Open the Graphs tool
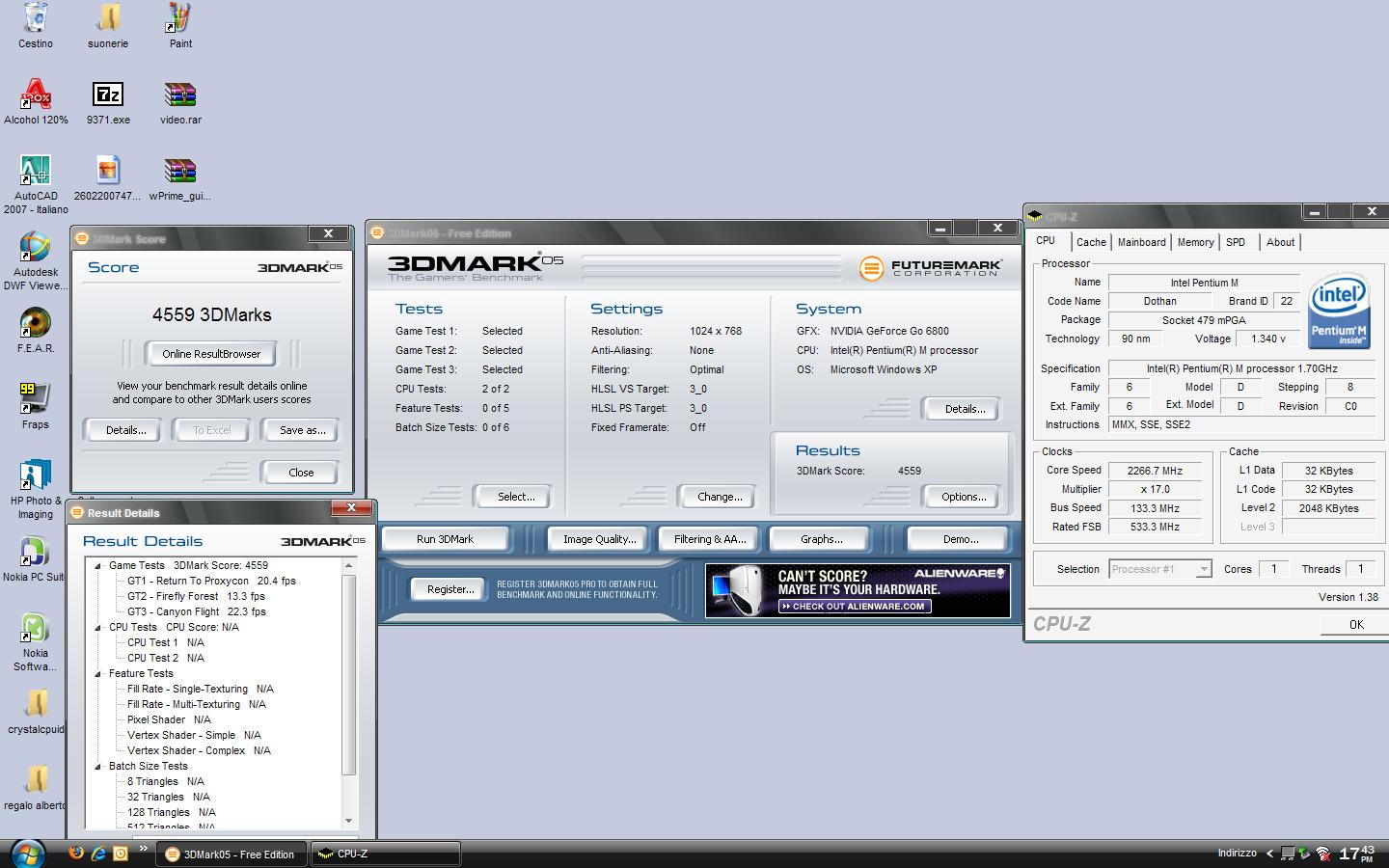 tap(821, 539)
